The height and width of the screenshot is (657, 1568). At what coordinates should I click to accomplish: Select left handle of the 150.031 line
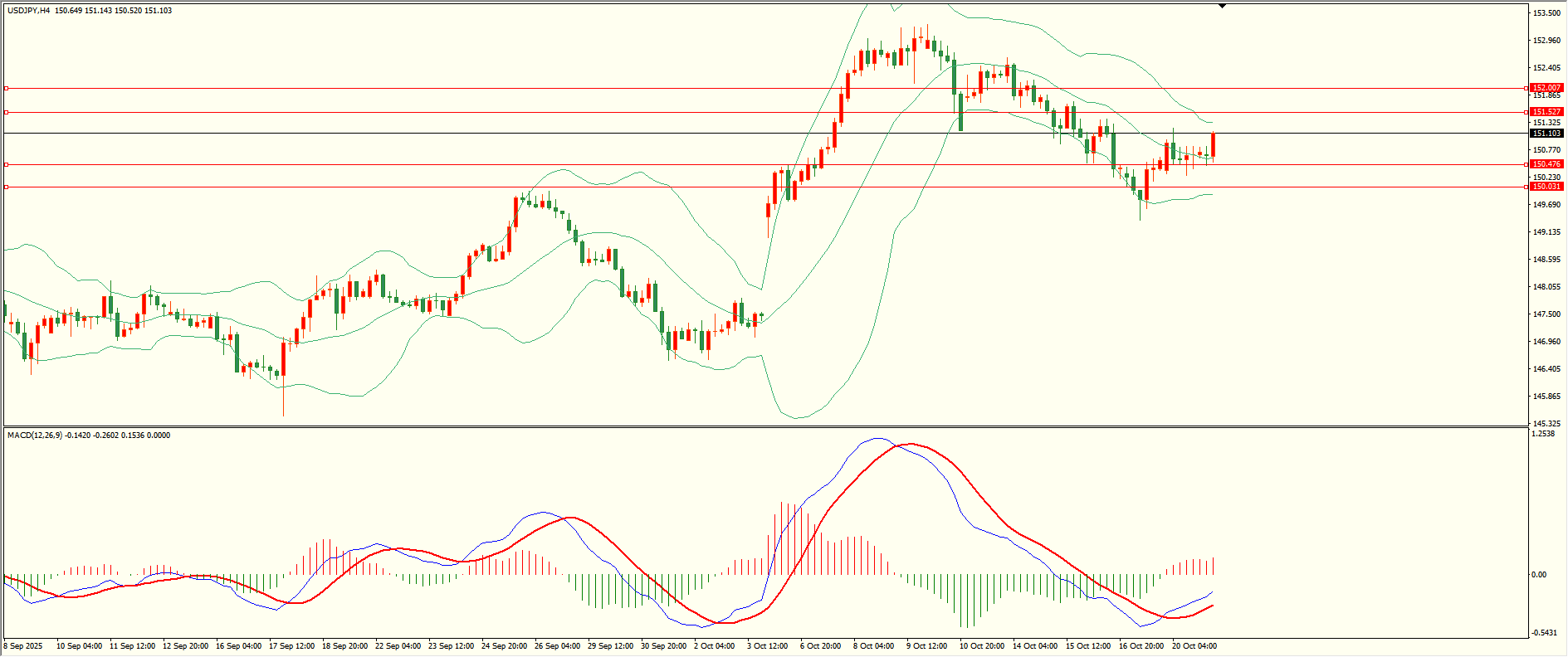coord(7,187)
